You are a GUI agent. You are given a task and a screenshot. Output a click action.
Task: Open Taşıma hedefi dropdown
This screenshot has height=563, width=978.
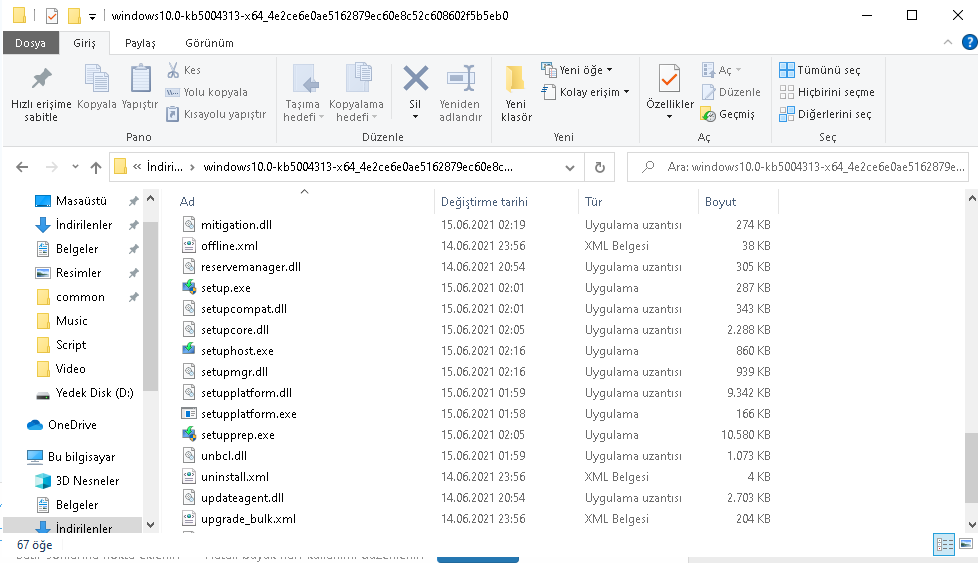click(321, 117)
